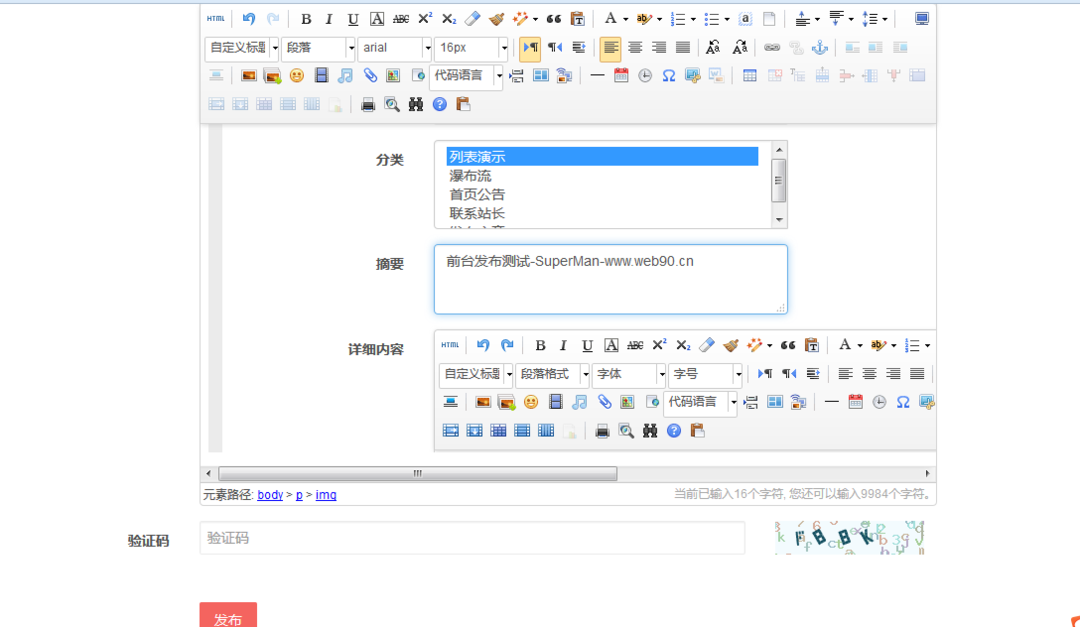
Task: Click clock time icon in outer editor
Action: click(x=645, y=76)
